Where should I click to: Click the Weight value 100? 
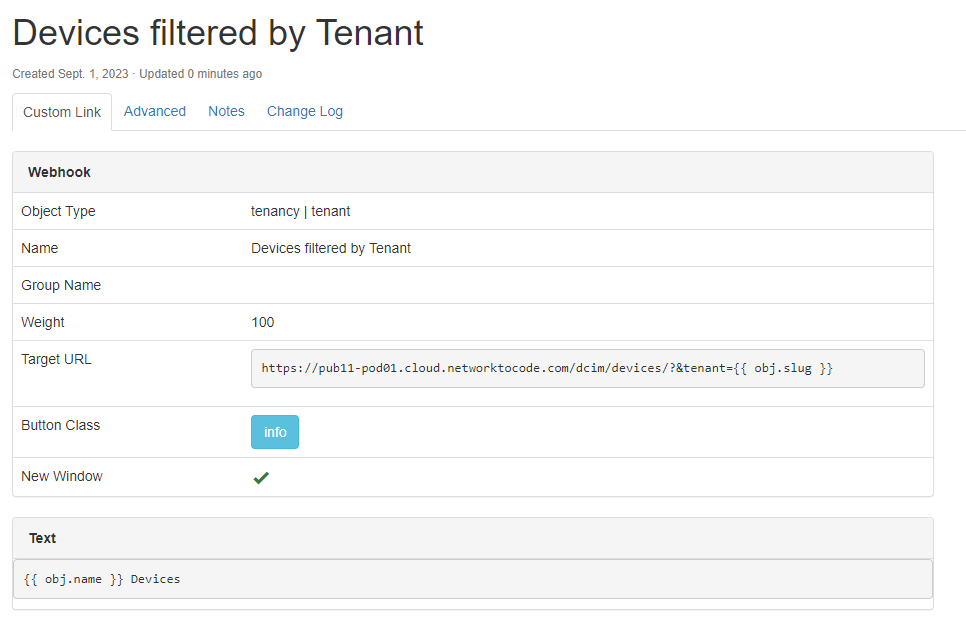[x=263, y=322]
